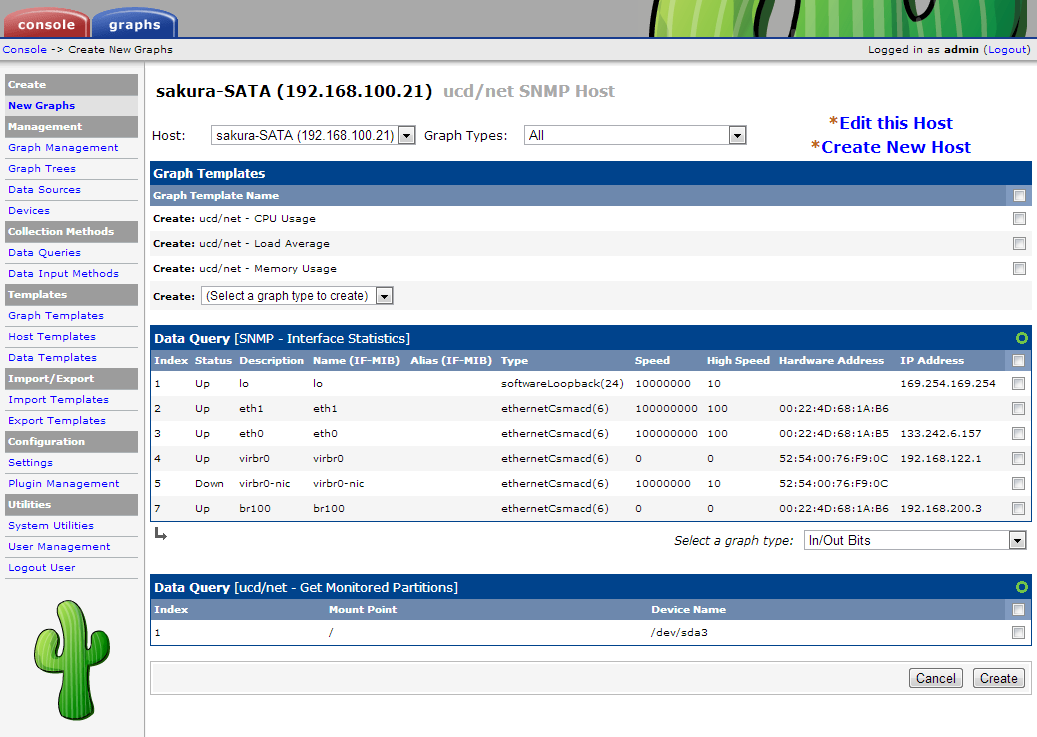Switch to the graphs tab
The width and height of the screenshot is (1037, 737).
133,23
